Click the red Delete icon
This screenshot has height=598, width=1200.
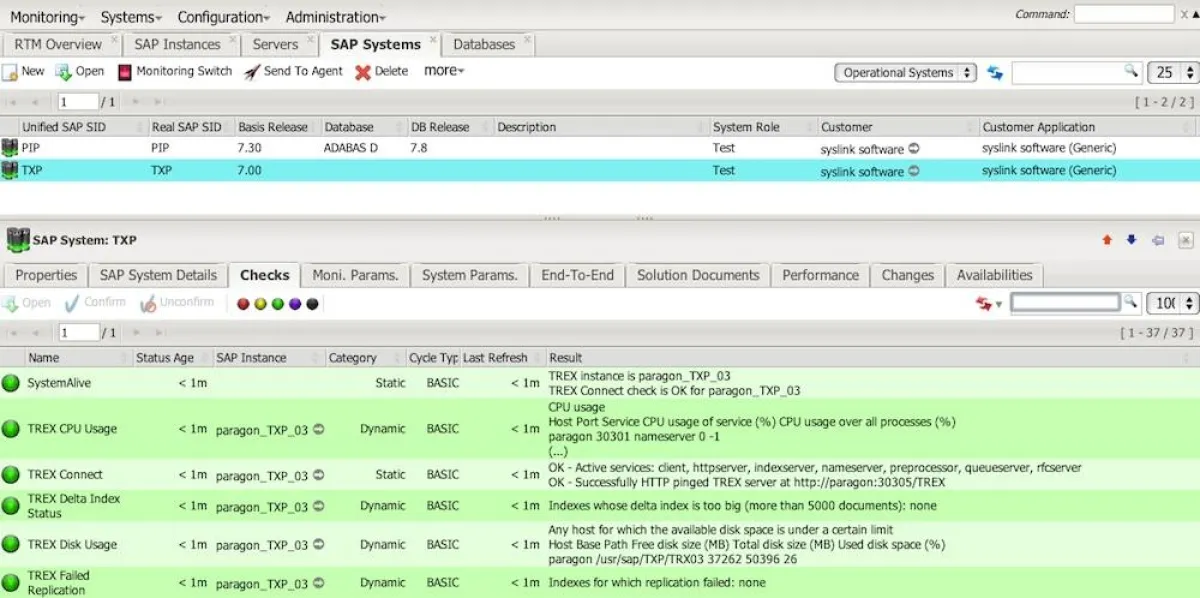(x=364, y=71)
